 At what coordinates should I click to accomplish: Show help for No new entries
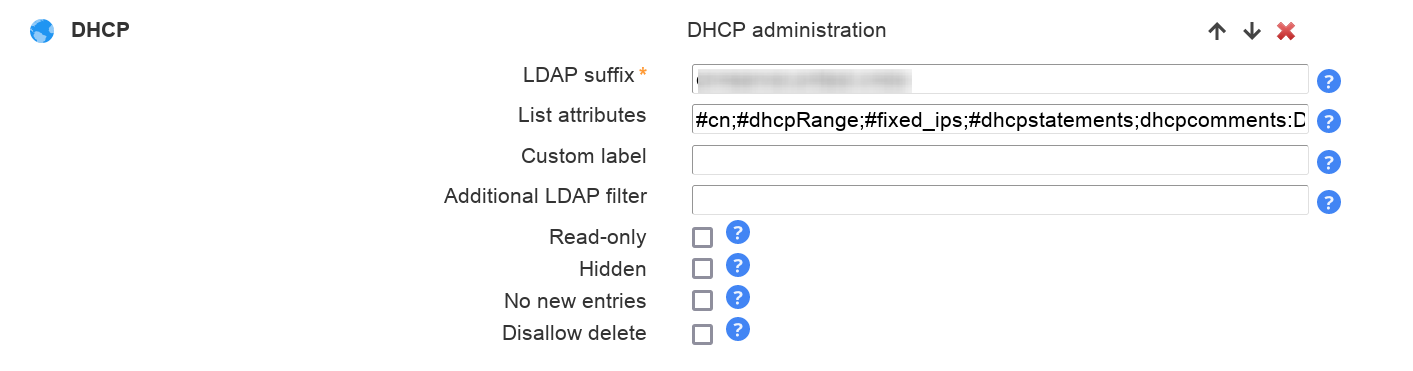tap(738, 297)
